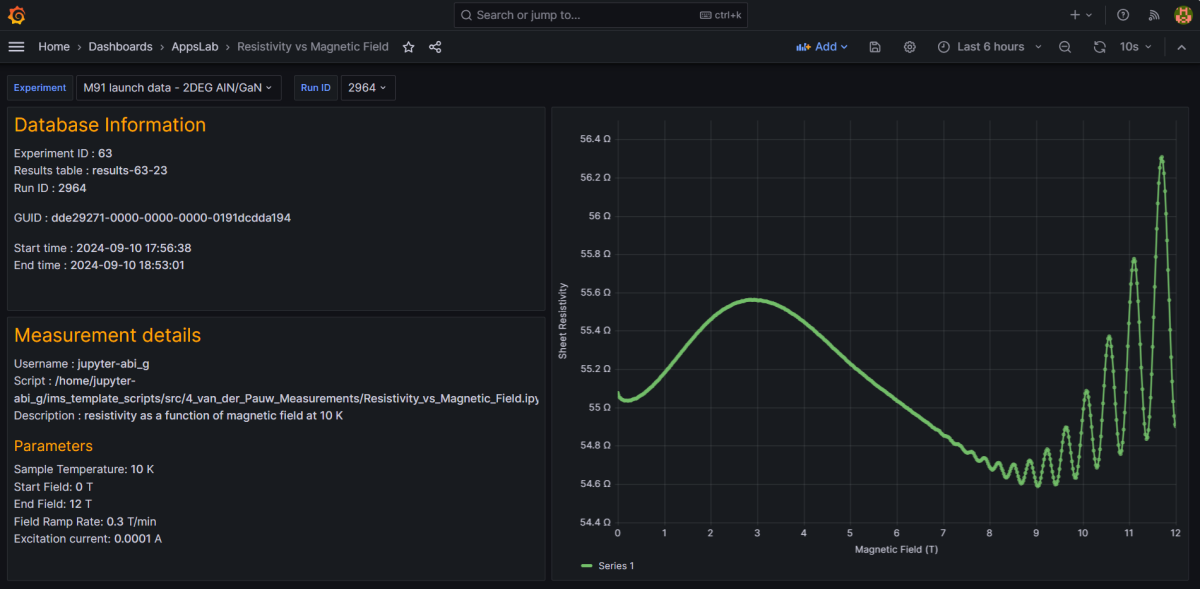Save the dashboard using the disk icon

point(874,47)
